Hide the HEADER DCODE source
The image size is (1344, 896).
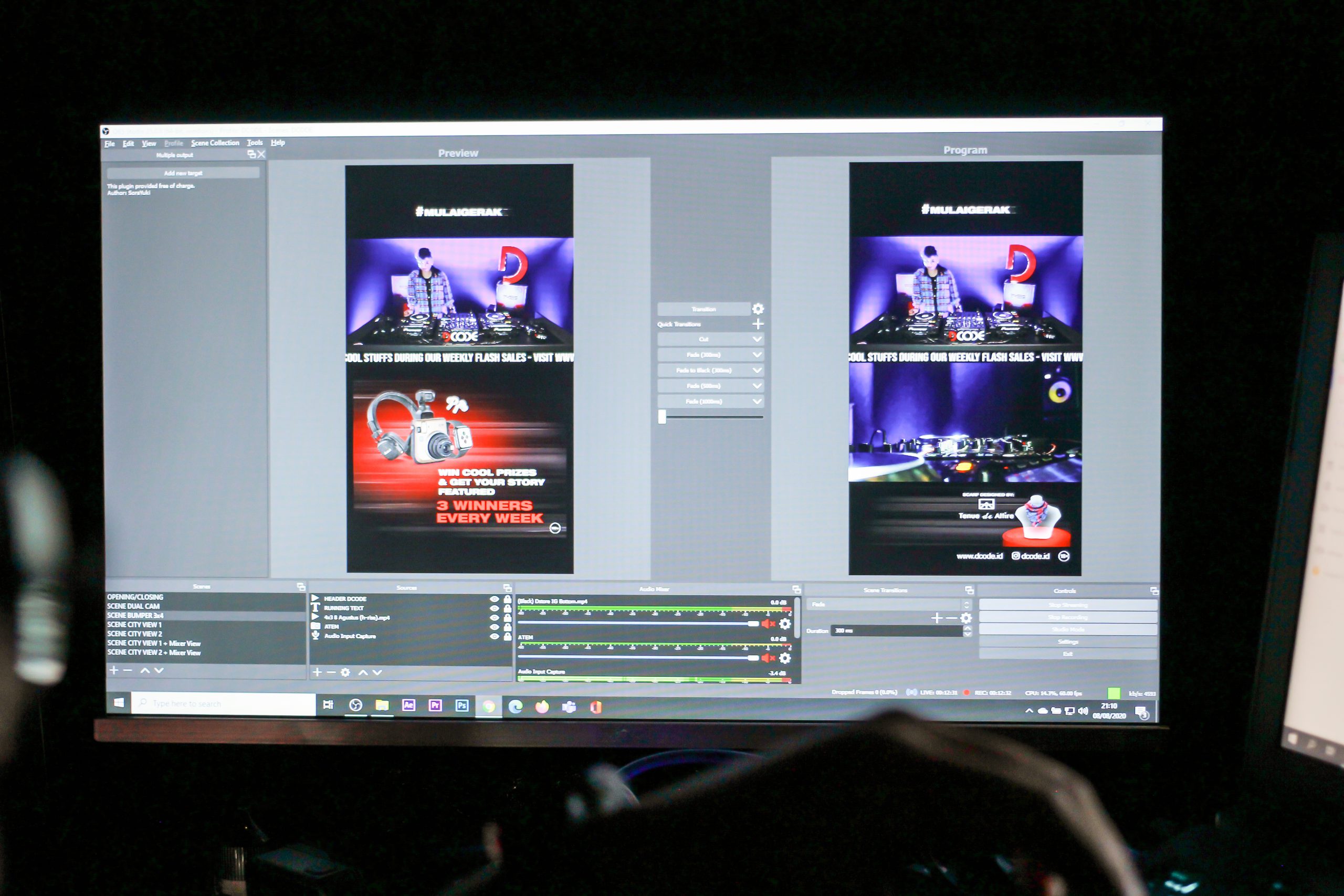tap(494, 599)
